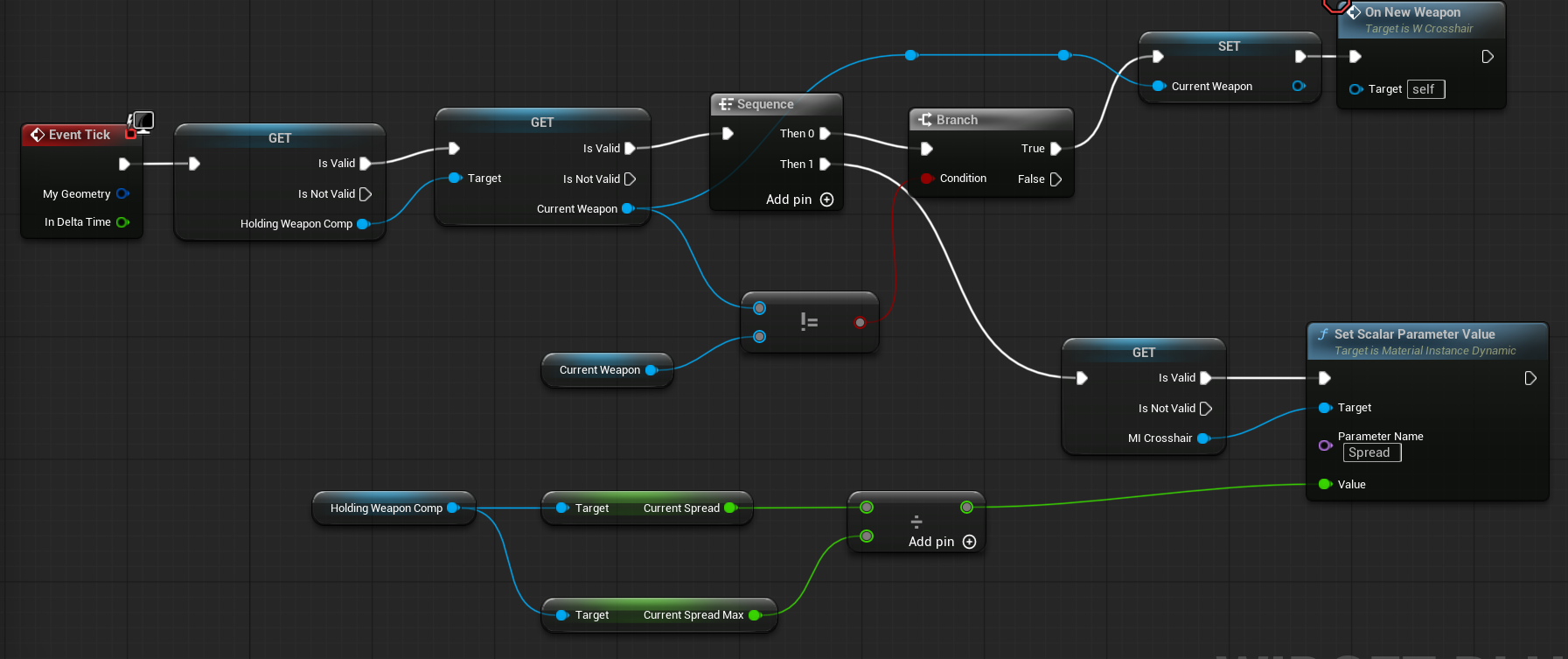Select the Current Weapon variable getter node
The width and height of the screenshot is (1568, 659).
click(600, 370)
